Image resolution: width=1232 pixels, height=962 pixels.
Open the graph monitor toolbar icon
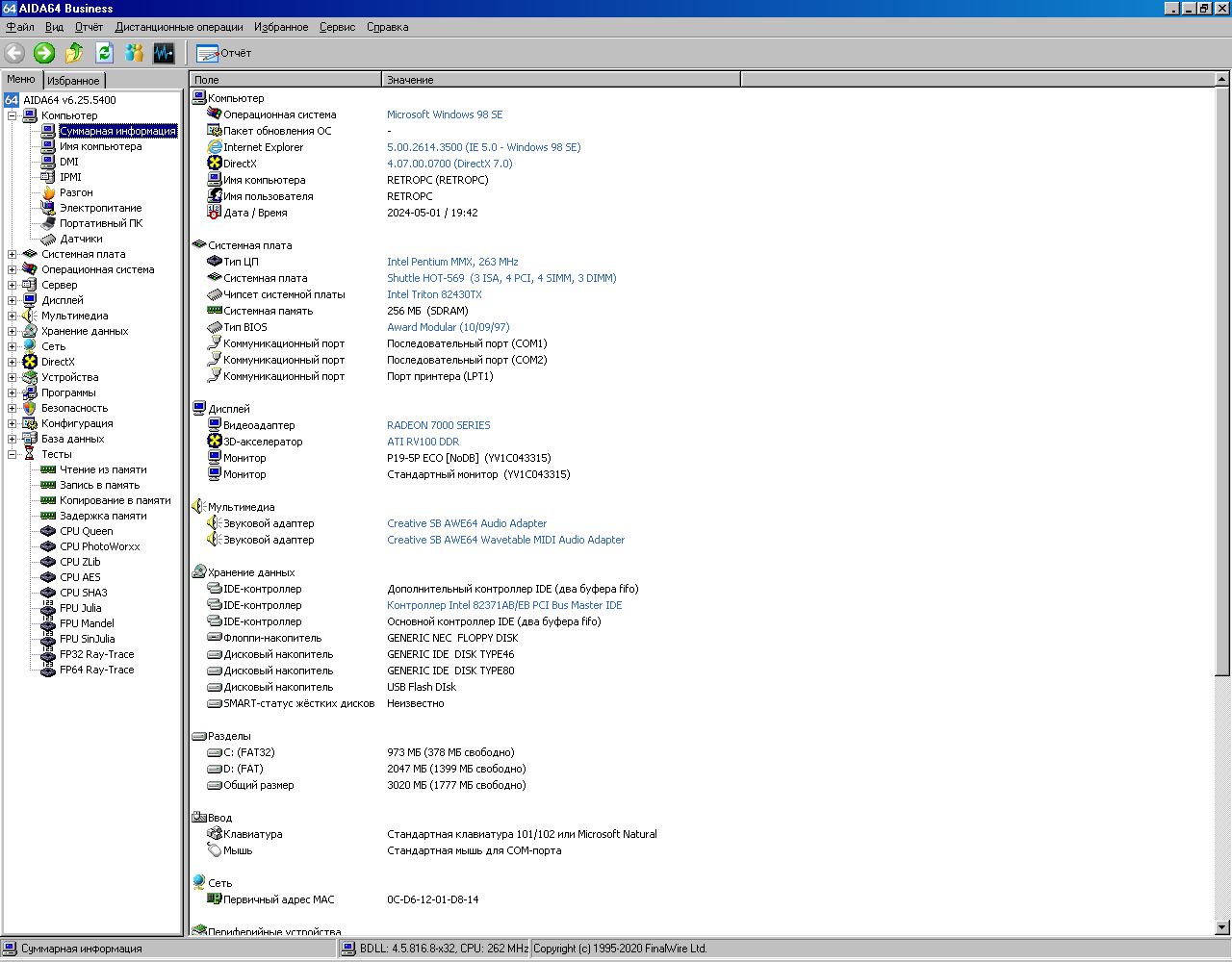[164, 53]
